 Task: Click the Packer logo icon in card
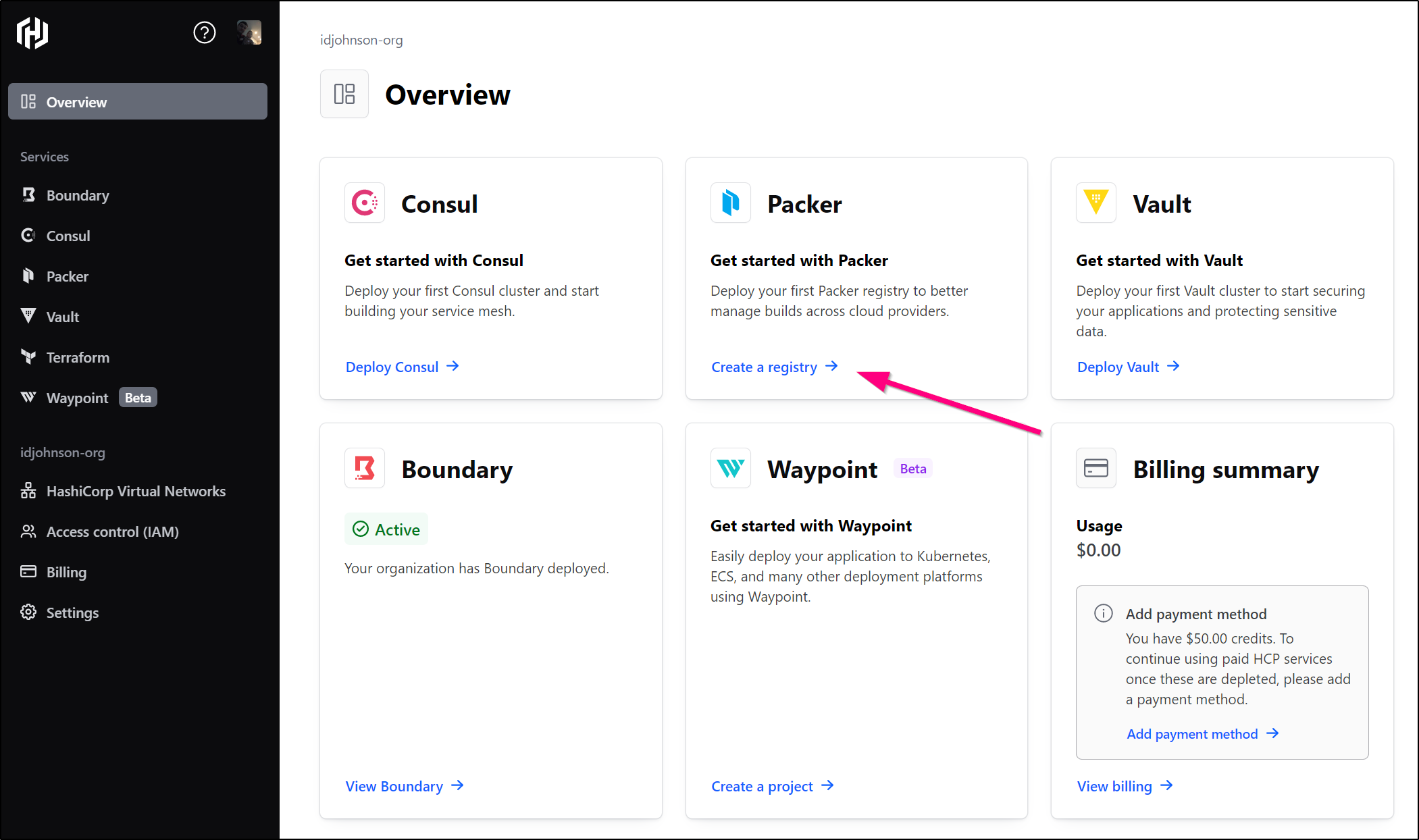click(731, 203)
